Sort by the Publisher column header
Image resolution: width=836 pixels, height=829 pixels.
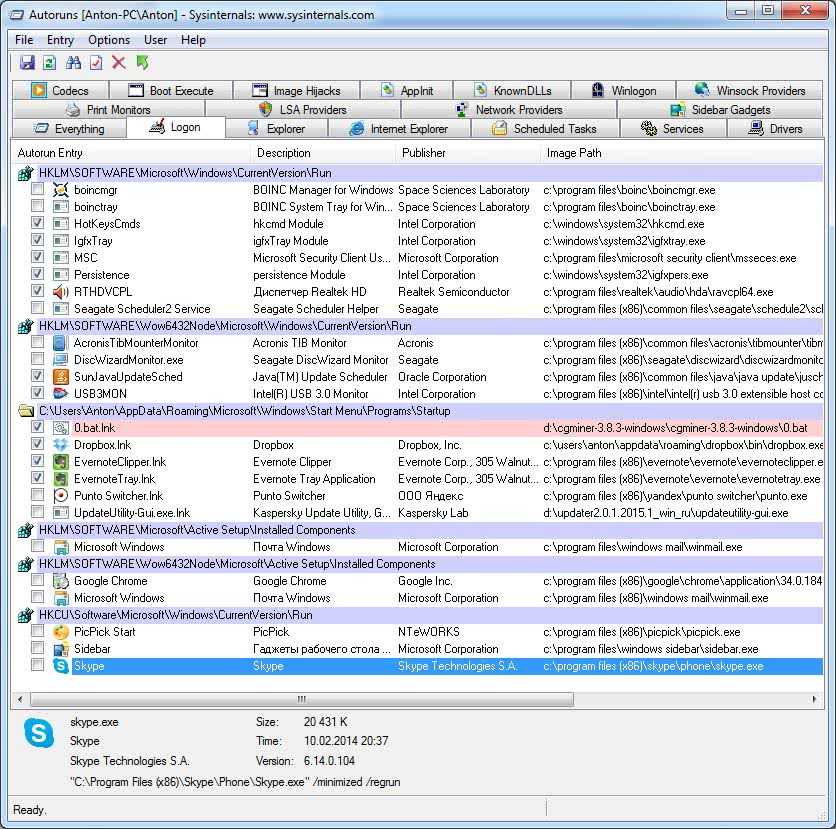(424, 153)
